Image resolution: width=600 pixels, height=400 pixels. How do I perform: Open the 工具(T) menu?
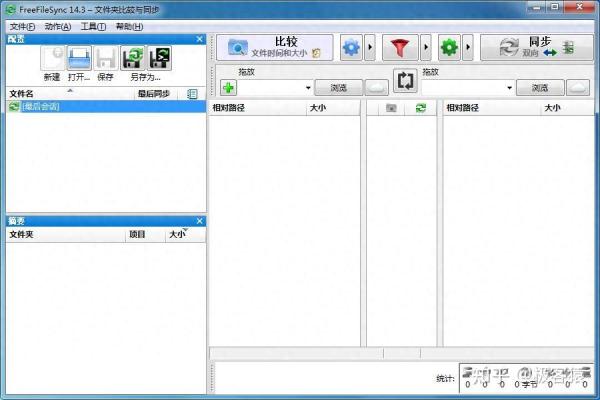click(93, 26)
